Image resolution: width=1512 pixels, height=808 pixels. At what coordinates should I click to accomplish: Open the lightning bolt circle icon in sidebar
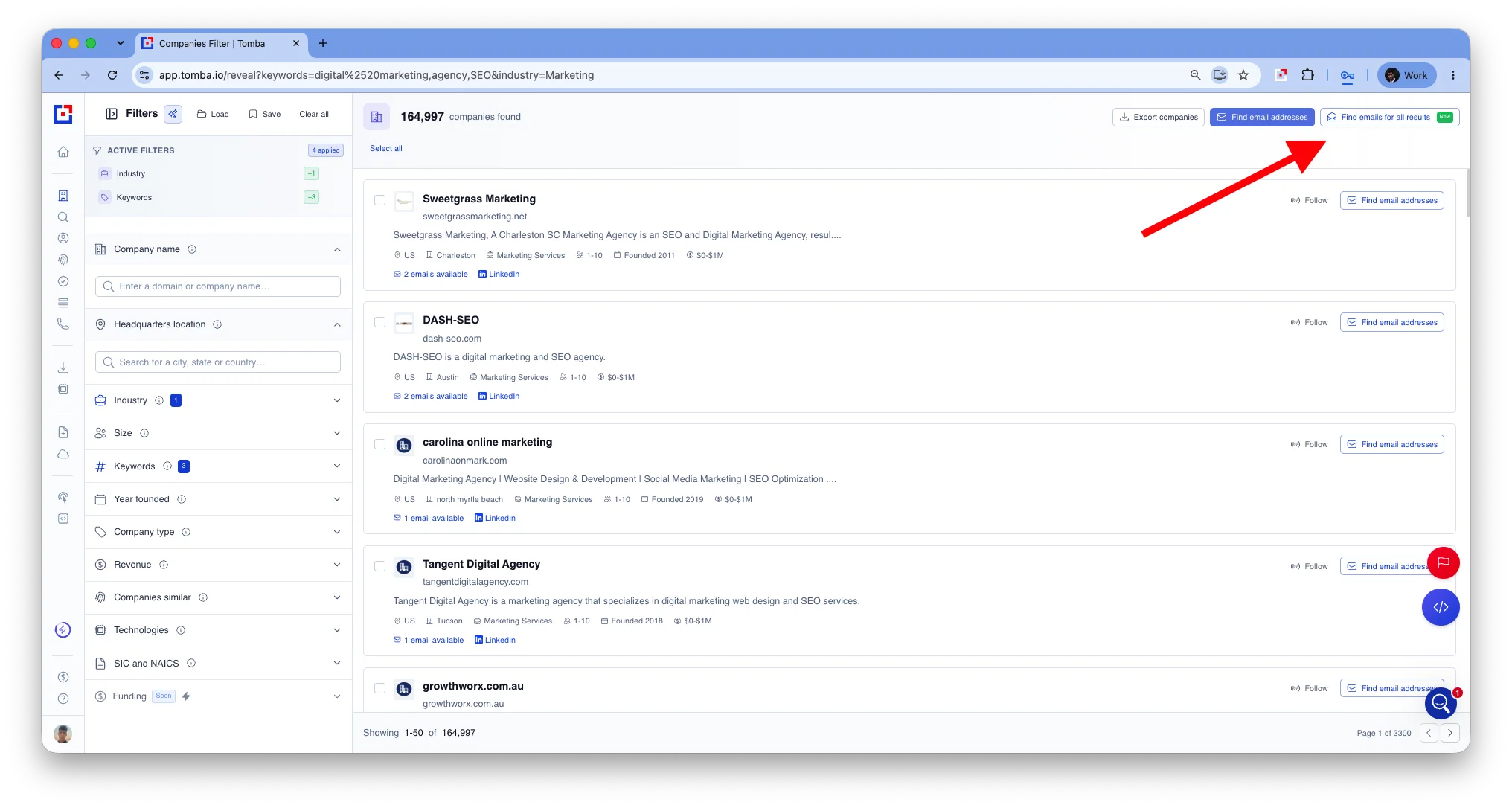(x=63, y=630)
